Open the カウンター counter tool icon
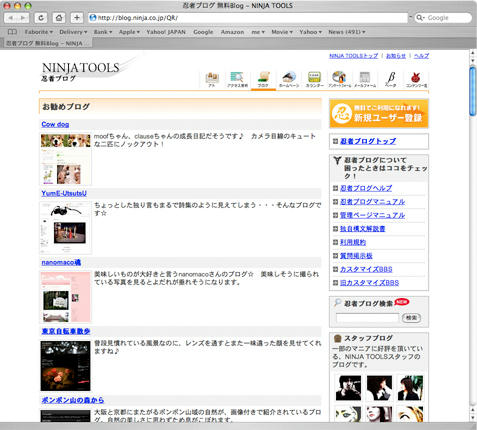 (314, 79)
